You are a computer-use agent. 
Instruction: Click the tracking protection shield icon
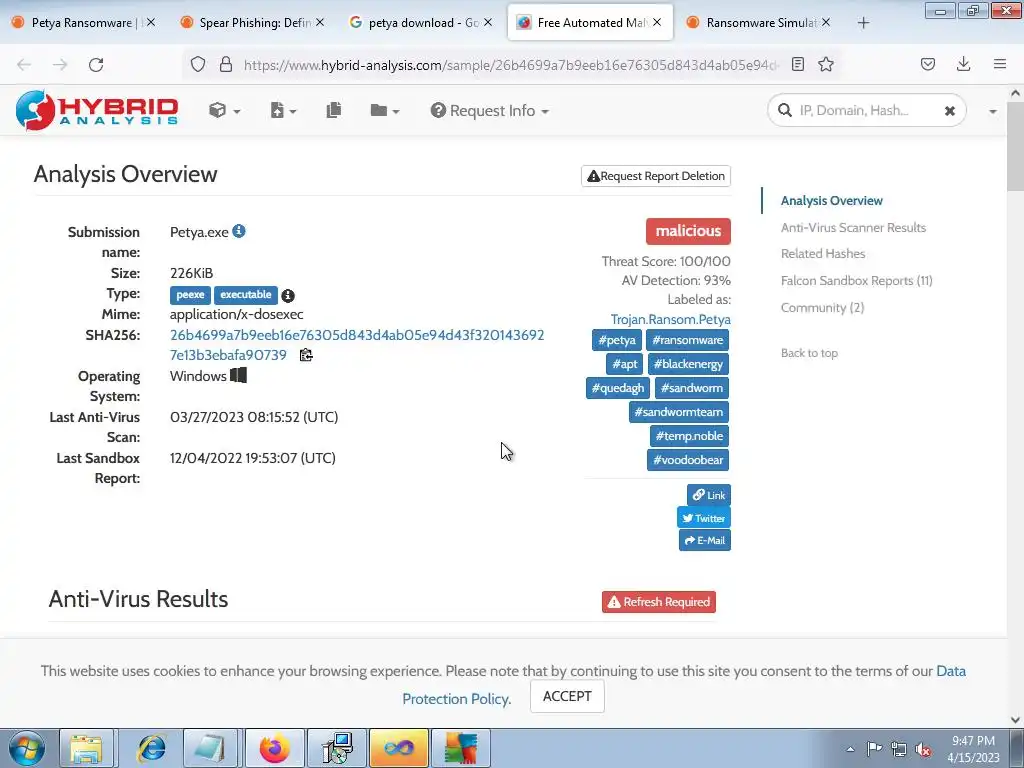coord(198,64)
